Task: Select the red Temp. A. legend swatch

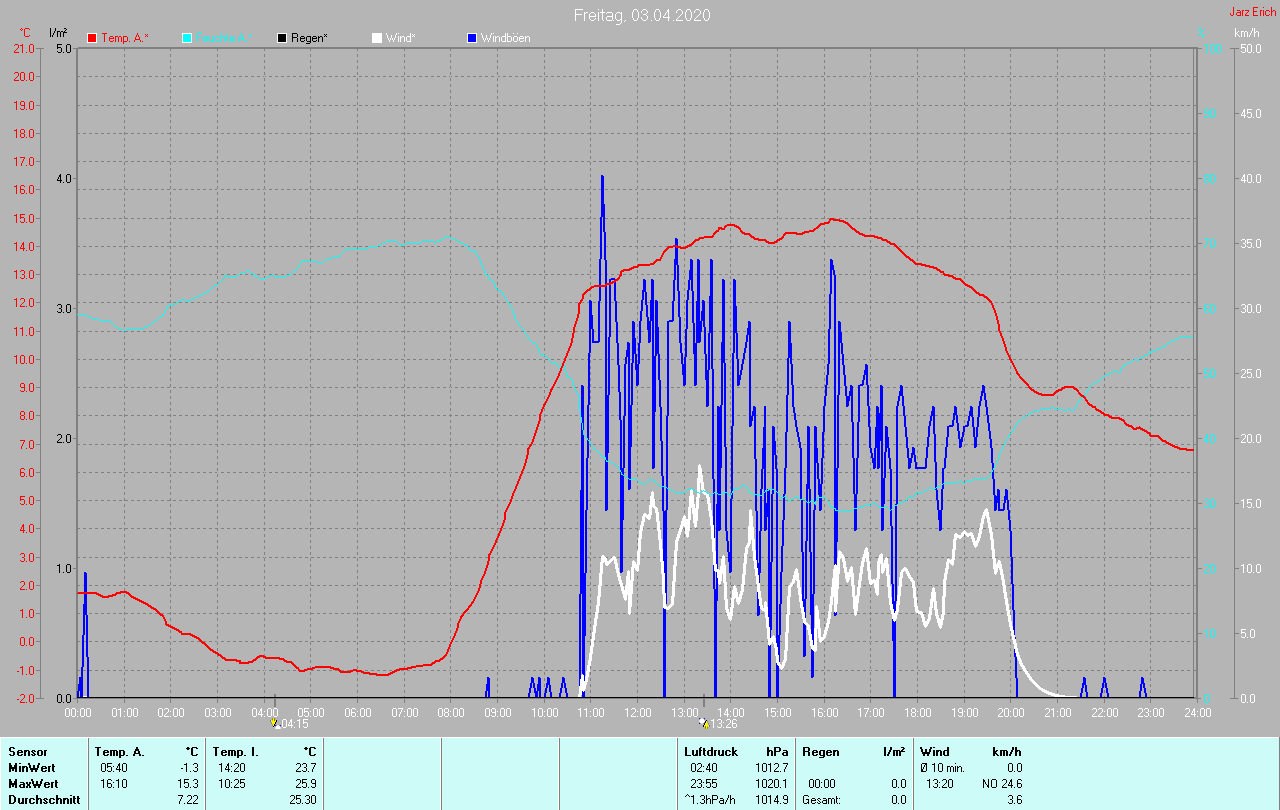Action: 92,38
